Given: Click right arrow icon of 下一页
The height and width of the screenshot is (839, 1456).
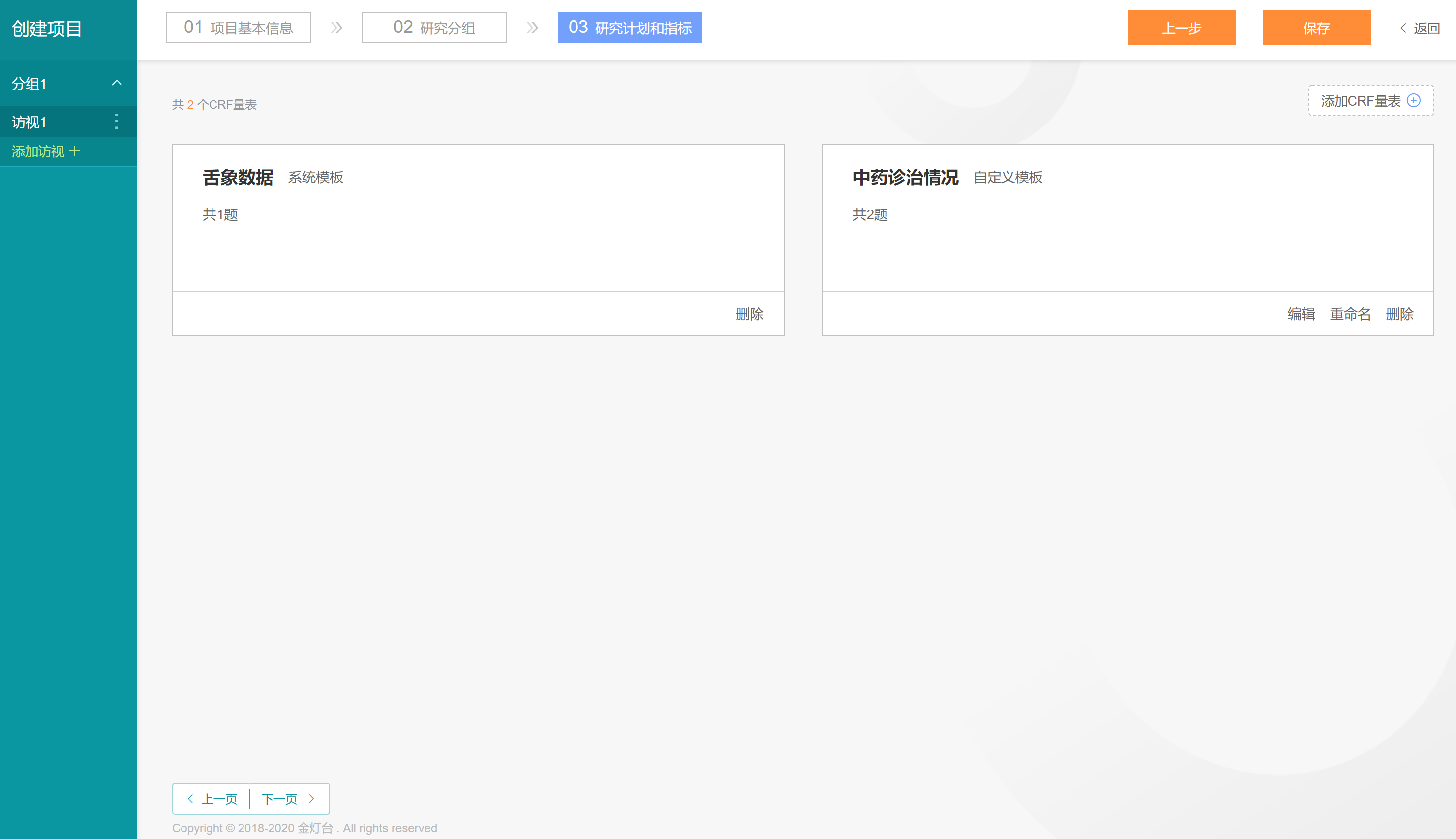Looking at the screenshot, I should (312, 799).
